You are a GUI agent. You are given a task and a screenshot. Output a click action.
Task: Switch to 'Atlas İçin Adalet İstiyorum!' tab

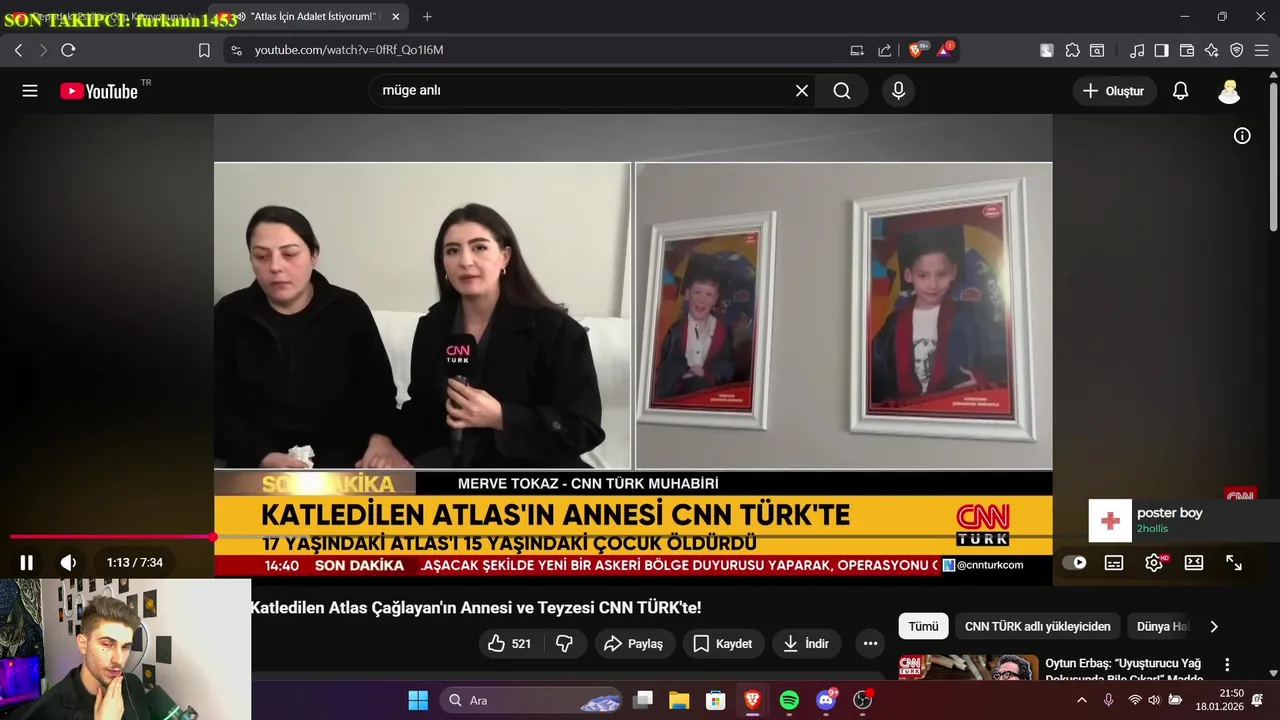(x=307, y=17)
